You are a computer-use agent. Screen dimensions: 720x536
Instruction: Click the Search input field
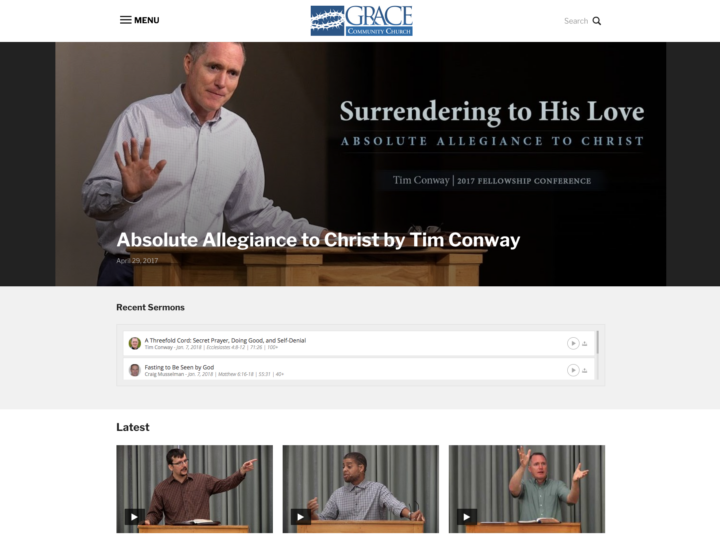click(x=576, y=21)
